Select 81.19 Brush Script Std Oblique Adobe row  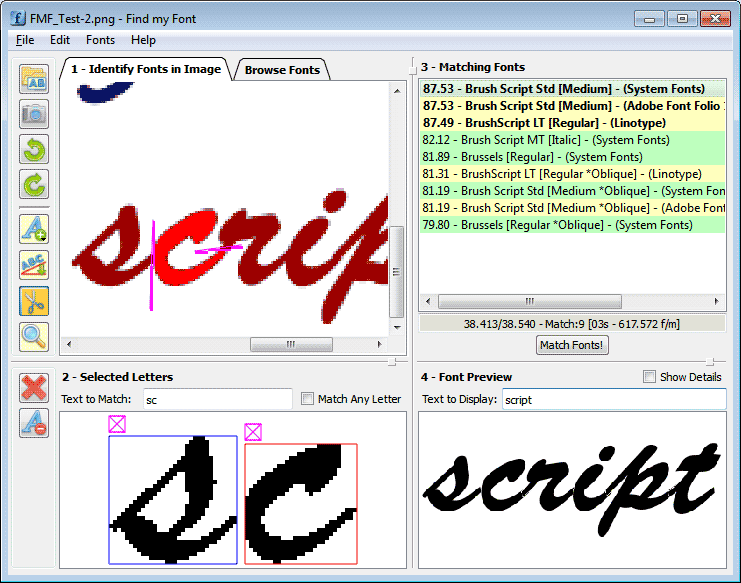(572, 208)
